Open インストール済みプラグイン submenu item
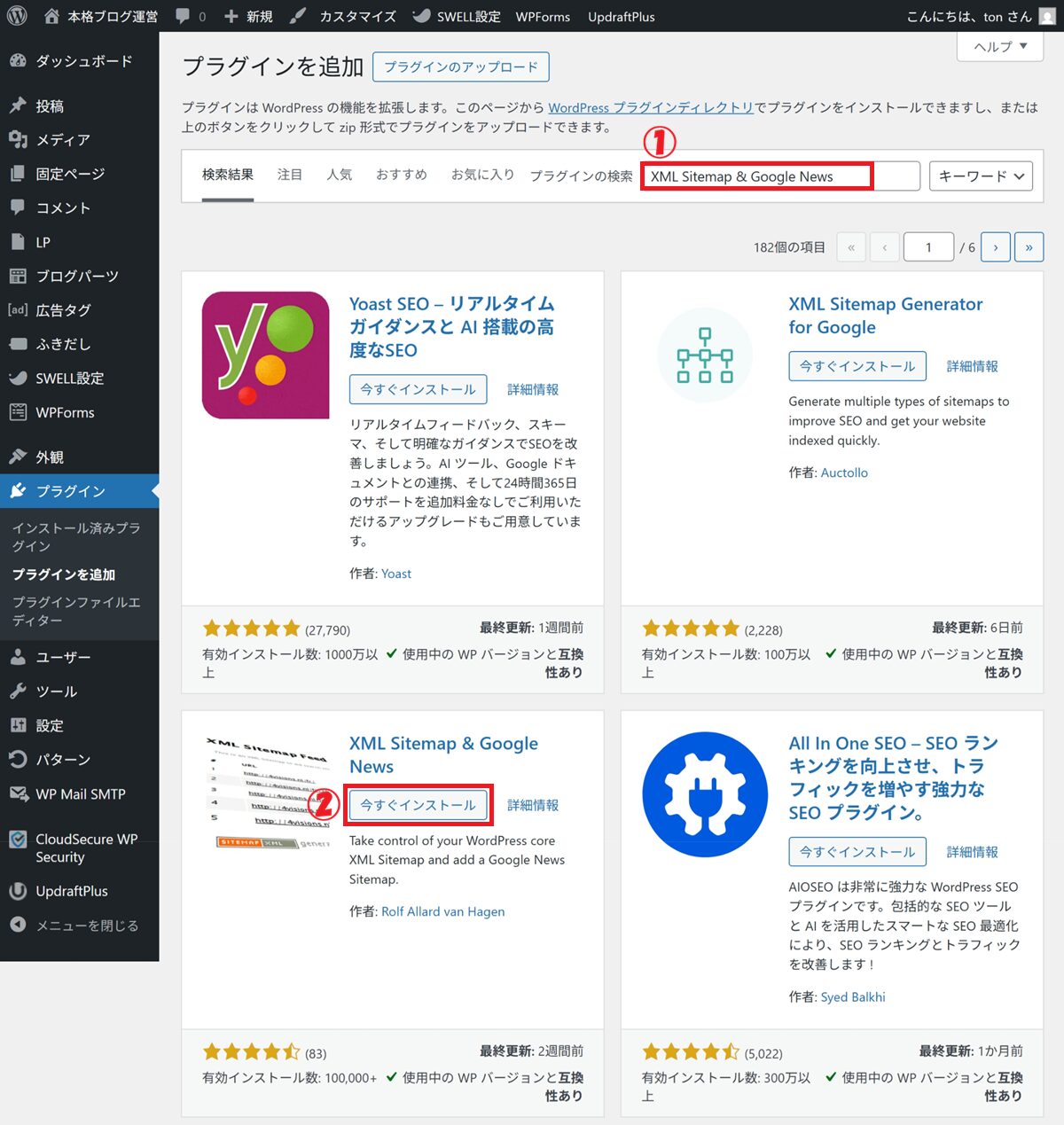The height and width of the screenshot is (1125, 1064). pyautogui.click(x=76, y=536)
